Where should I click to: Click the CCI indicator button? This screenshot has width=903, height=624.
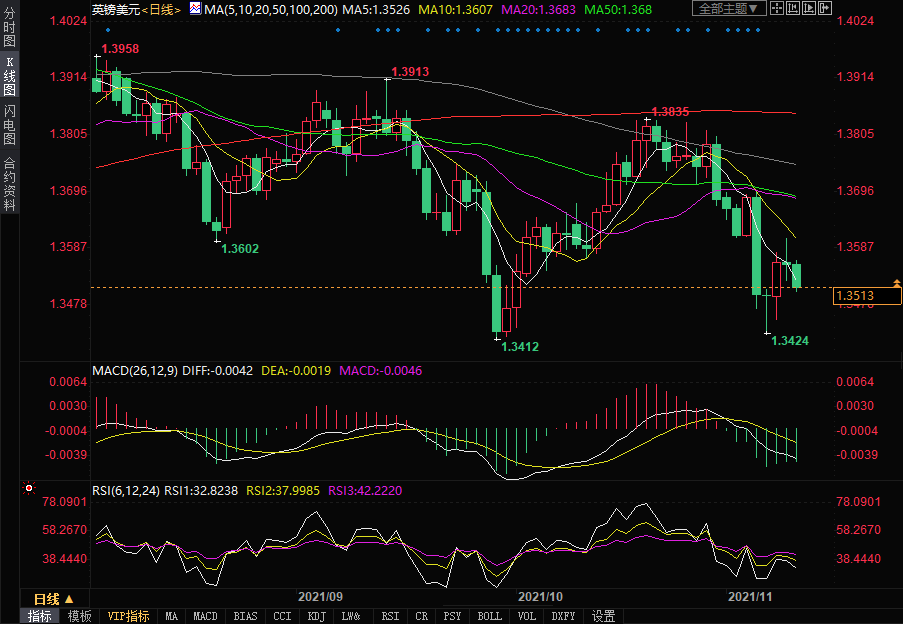pos(282,616)
